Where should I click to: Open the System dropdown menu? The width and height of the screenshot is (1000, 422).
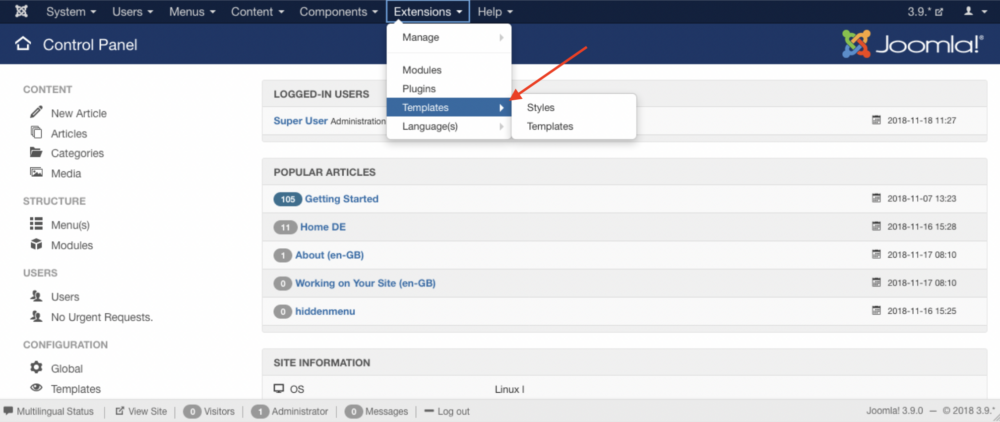click(x=71, y=12)
